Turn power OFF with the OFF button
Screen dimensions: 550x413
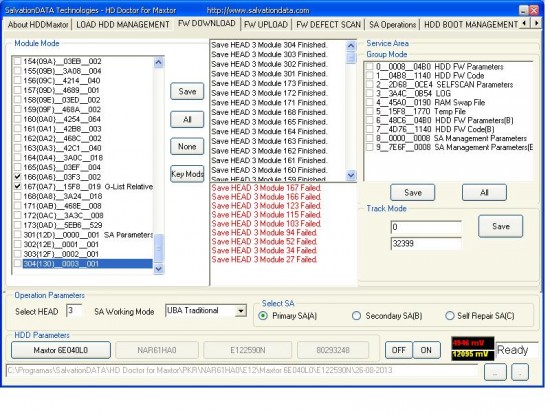click(x=398, y=350)
